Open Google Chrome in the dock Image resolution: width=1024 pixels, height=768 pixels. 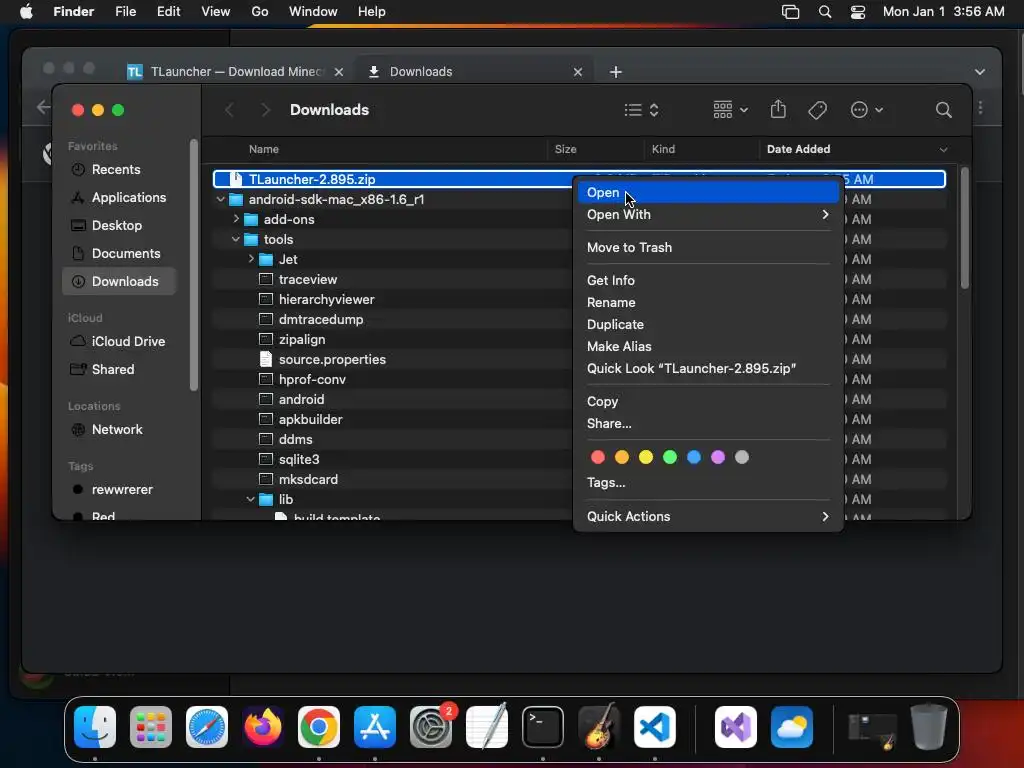[319, 727]
